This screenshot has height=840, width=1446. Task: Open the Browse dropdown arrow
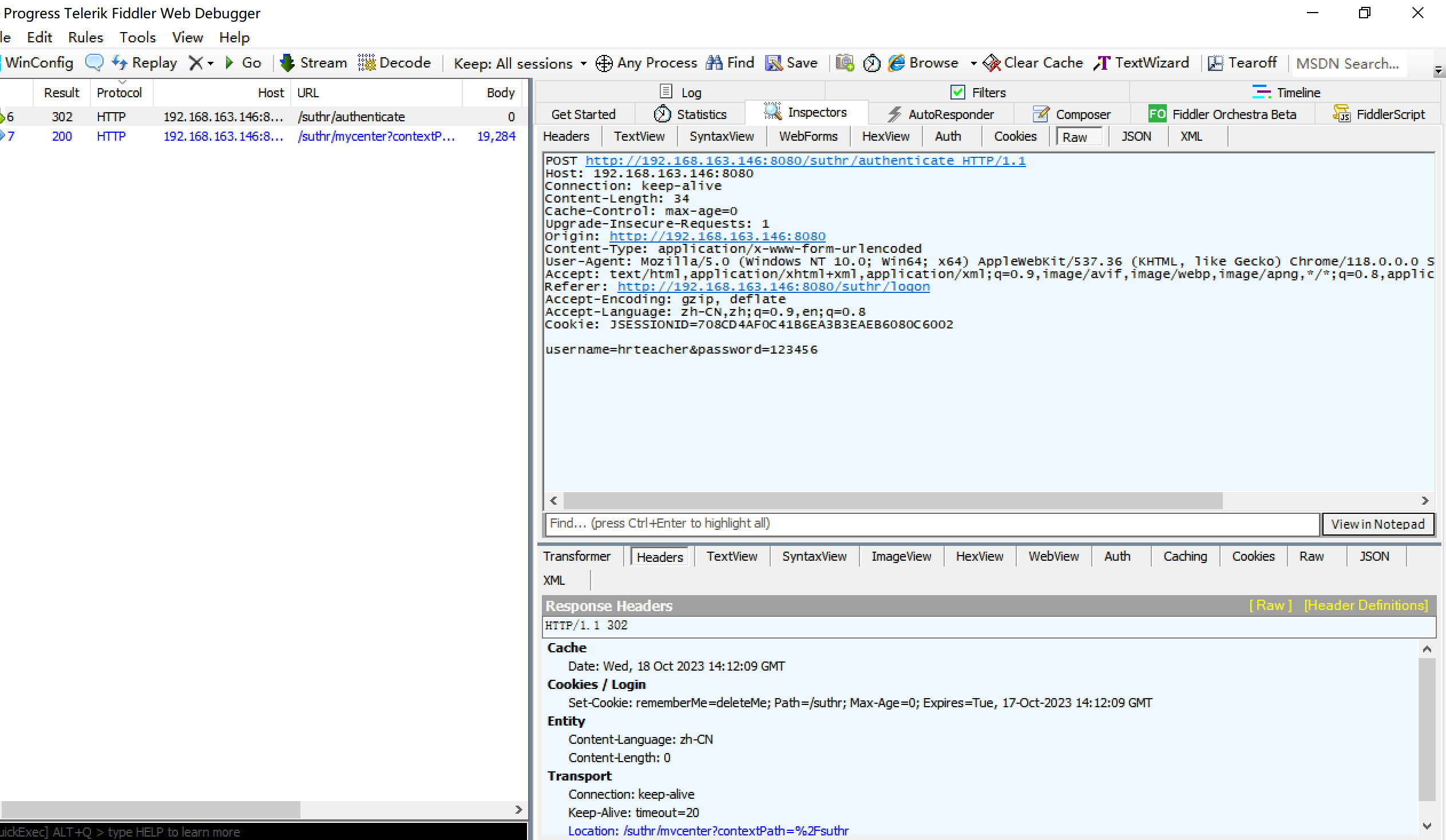click(973, 63)
